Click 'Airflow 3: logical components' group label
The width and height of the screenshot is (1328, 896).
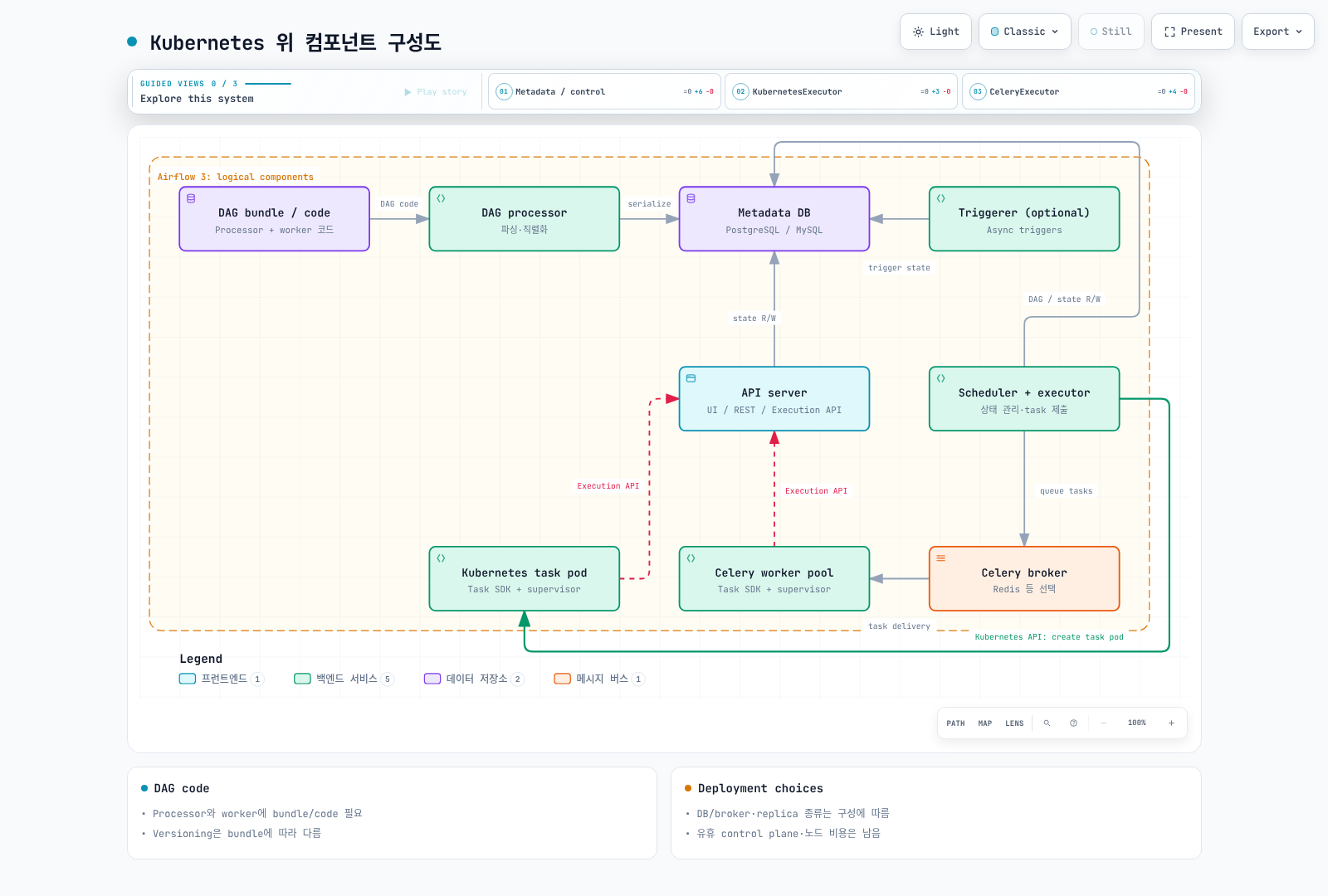(236, 177)
